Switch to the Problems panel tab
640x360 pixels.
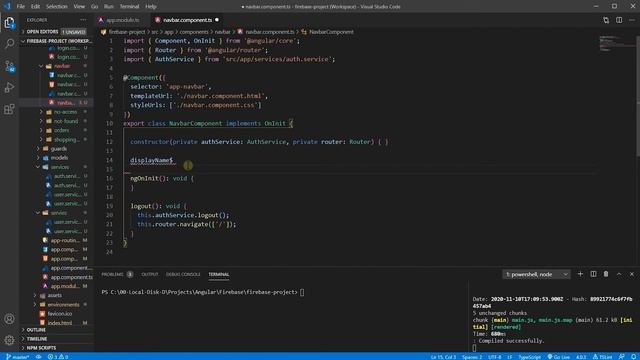click(117, 274)
